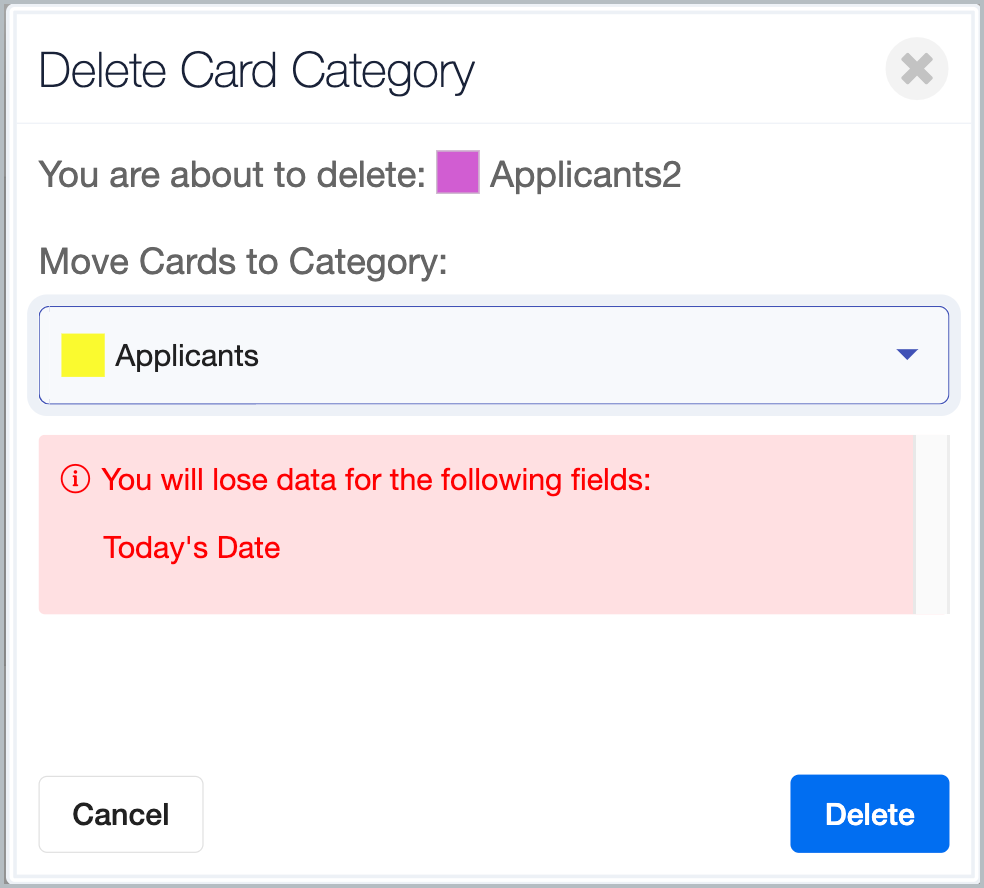
Task: Click the warning panel's scrollbar track
Action: pos(932,525)
